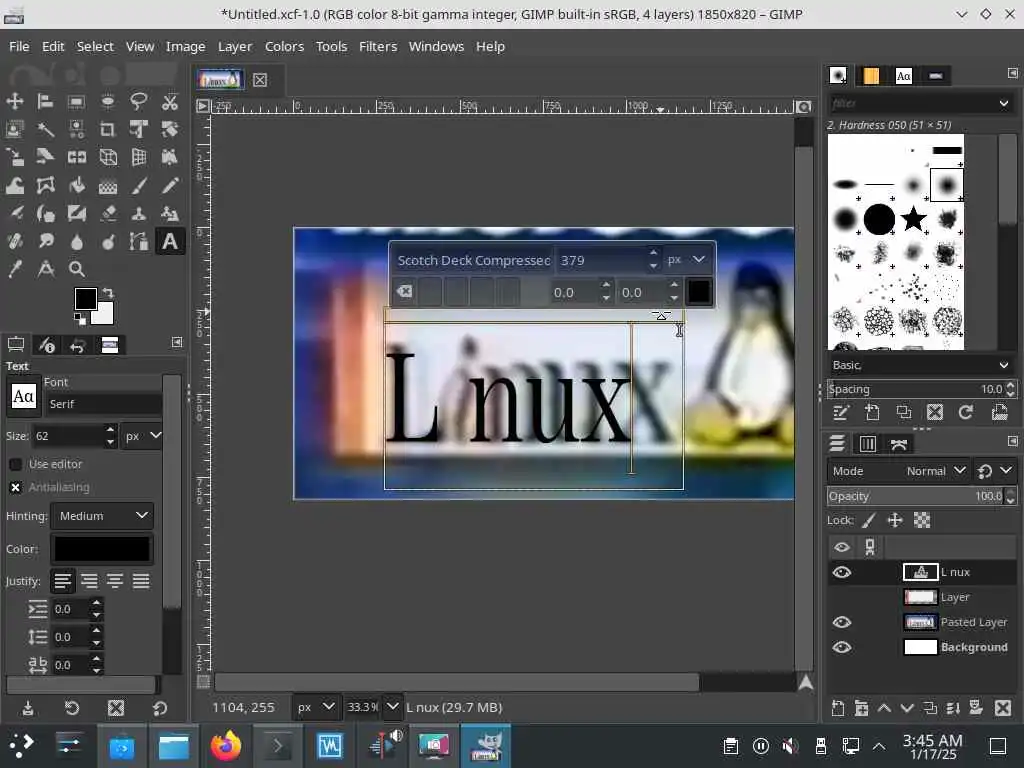Select the Scissors Select tool

tap(170, 101)
